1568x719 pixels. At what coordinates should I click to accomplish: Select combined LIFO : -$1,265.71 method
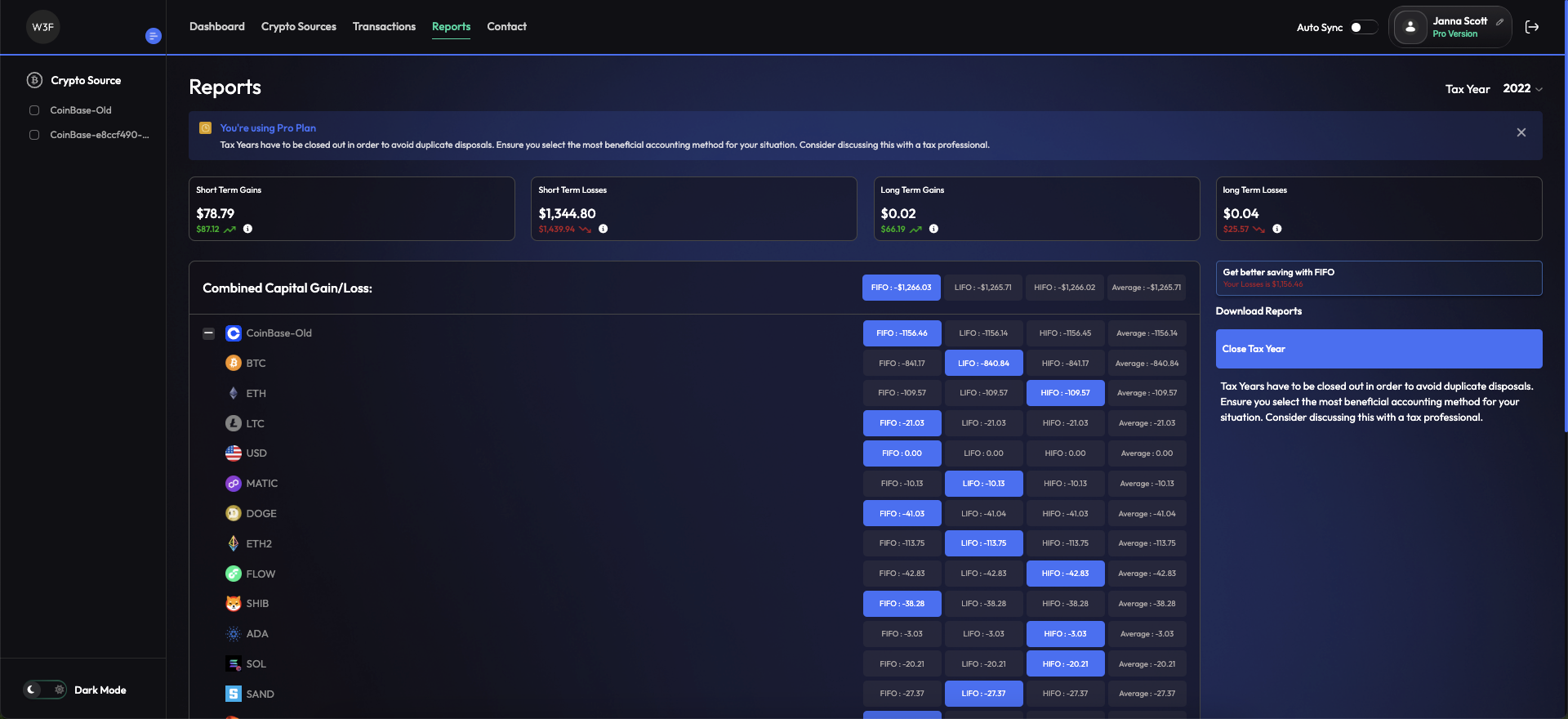983,288
